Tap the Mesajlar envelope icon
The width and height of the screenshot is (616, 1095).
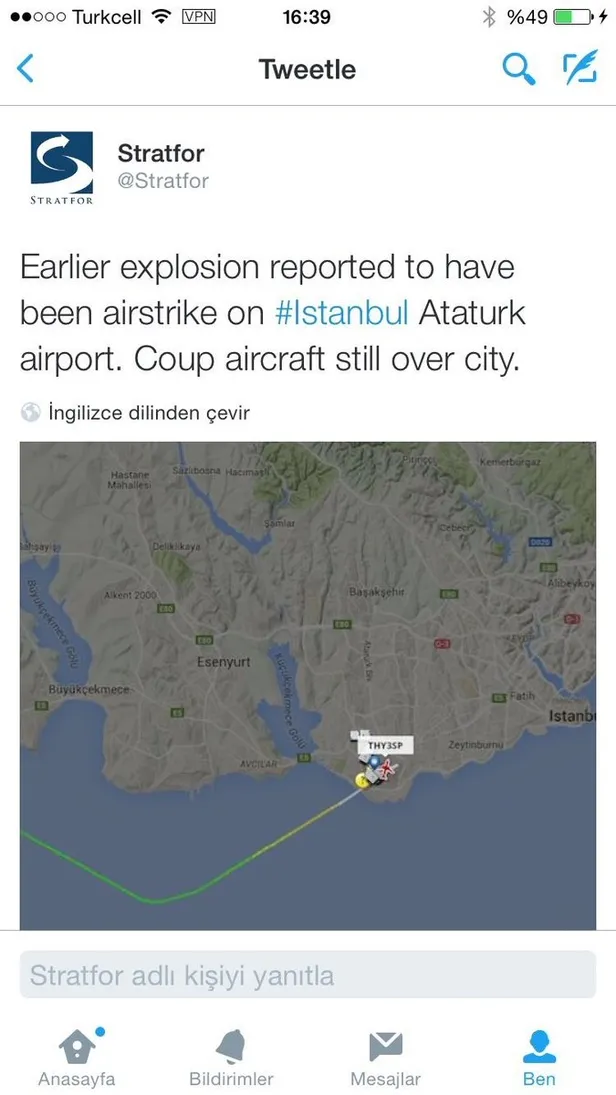click(385, 1046)
